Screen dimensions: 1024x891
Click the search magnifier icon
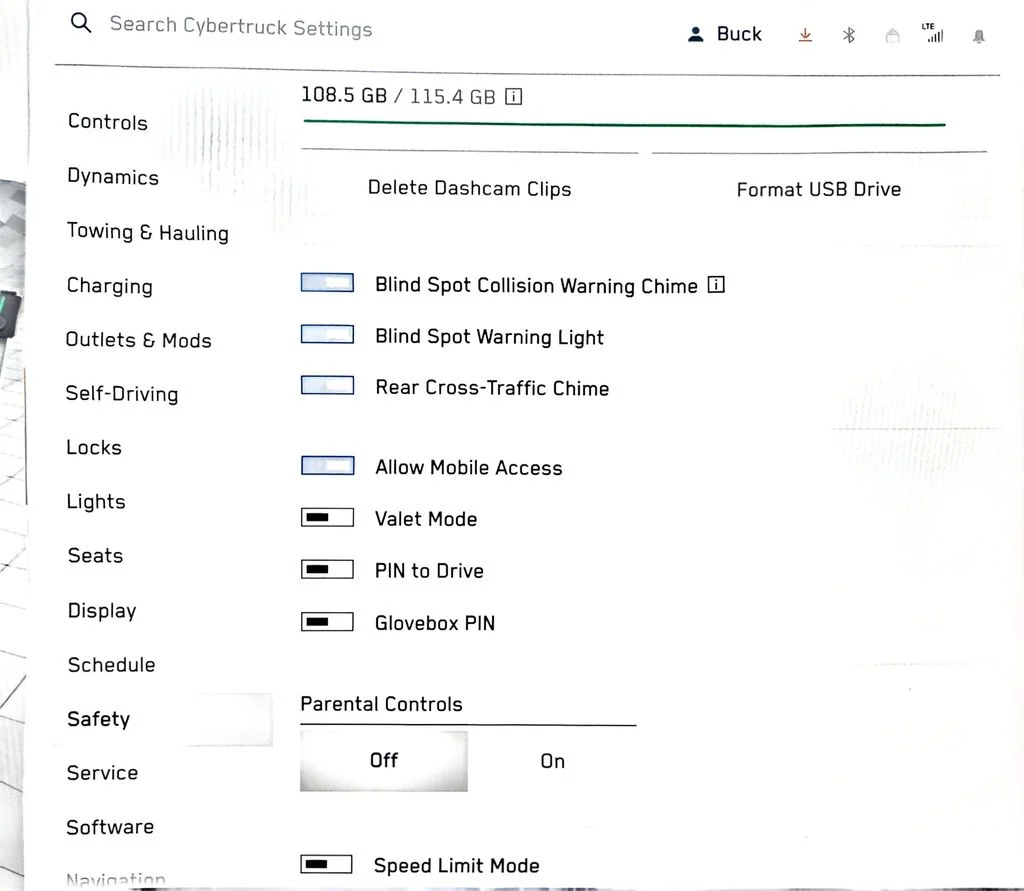pyautogui.click(x=81, y=23)
